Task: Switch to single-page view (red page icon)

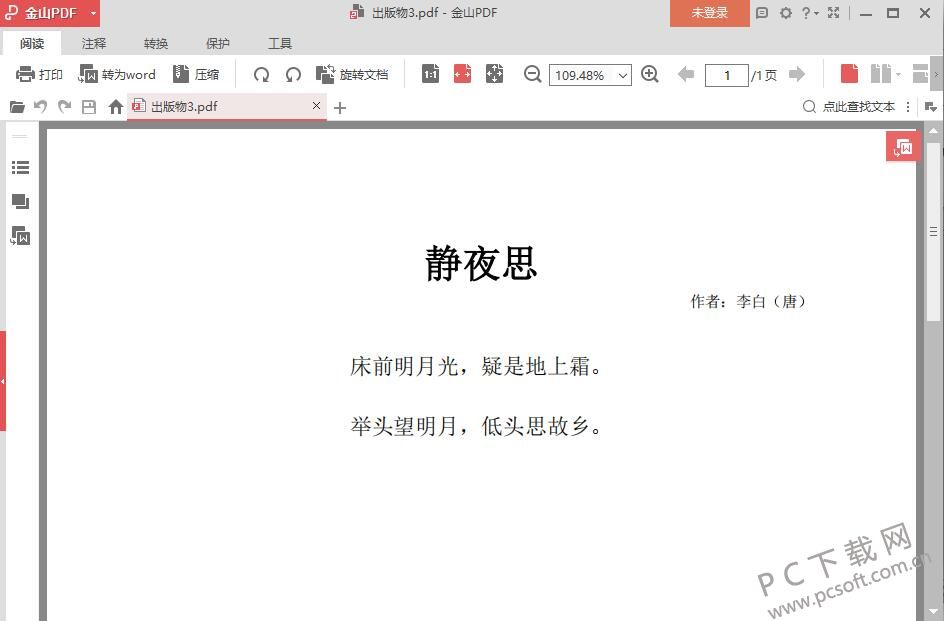Action: (x=849, y=73)
